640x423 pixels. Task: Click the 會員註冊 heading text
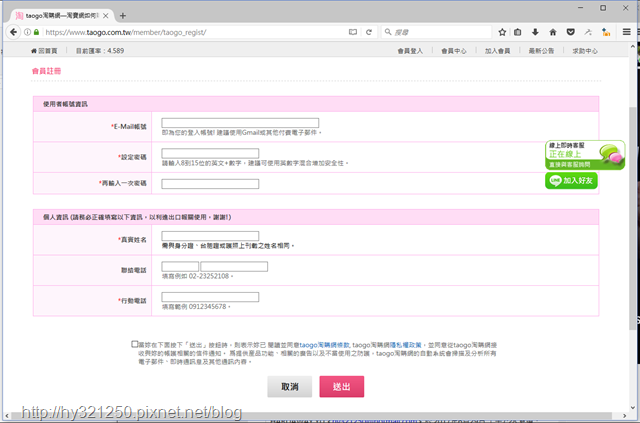(47, 71)
